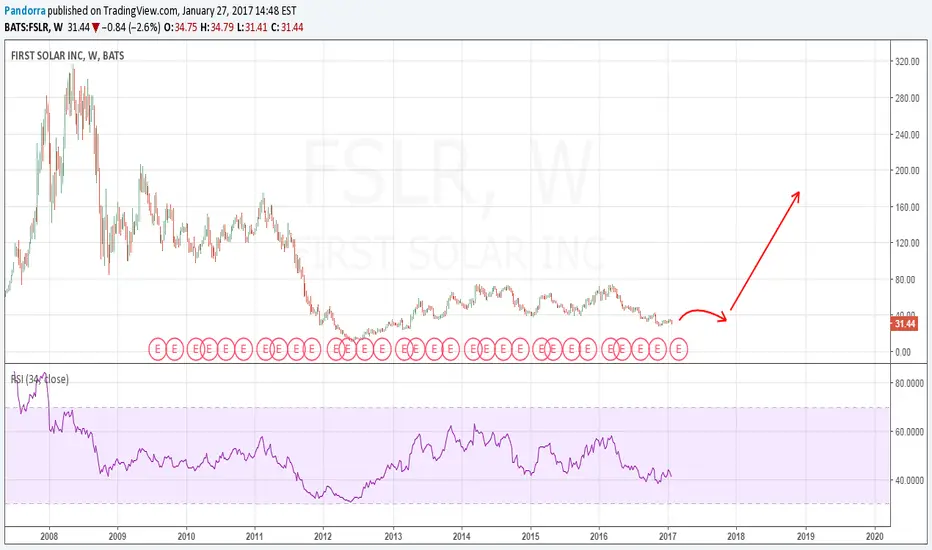Click the 160.00 price axis label

click(907, 208)
